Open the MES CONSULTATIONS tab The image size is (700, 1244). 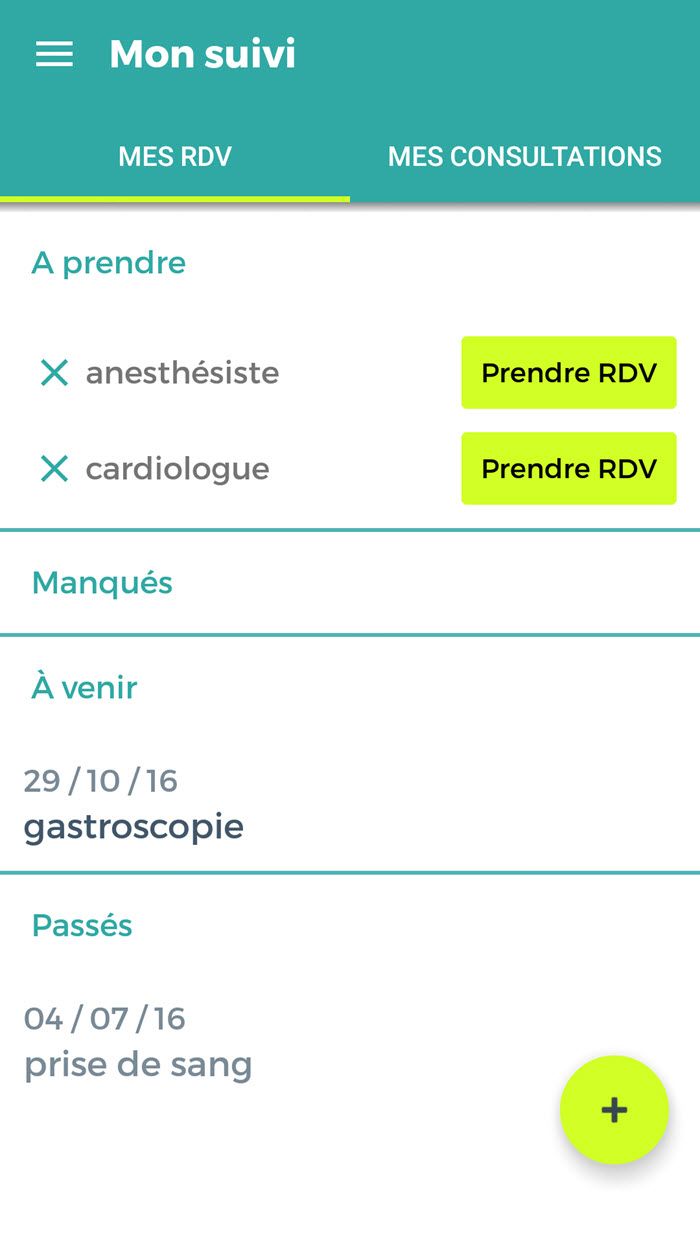[x=524, y=157]
